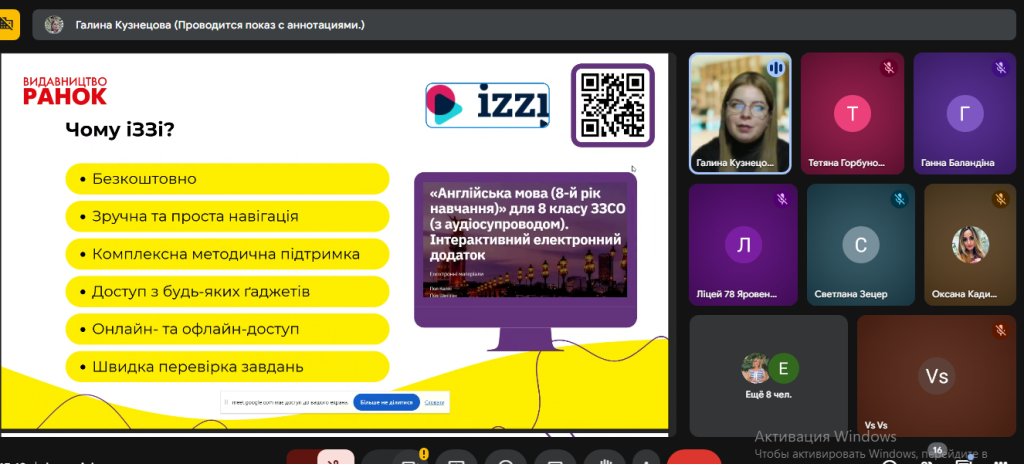
Task: Click the blue "Більше не ділитися" button
Action: point(386,402)
